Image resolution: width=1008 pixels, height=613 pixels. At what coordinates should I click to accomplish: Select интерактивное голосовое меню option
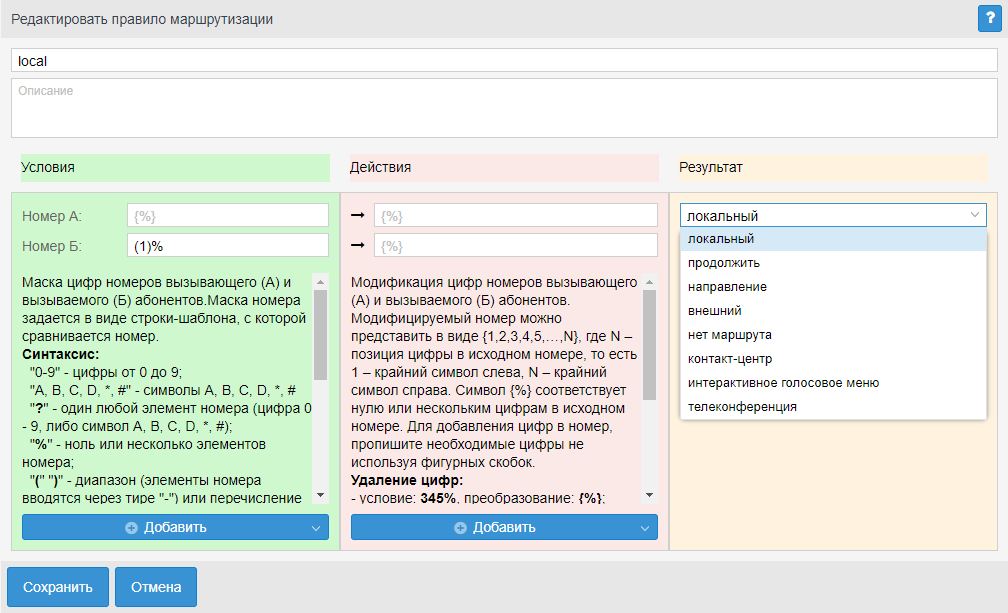783,383
